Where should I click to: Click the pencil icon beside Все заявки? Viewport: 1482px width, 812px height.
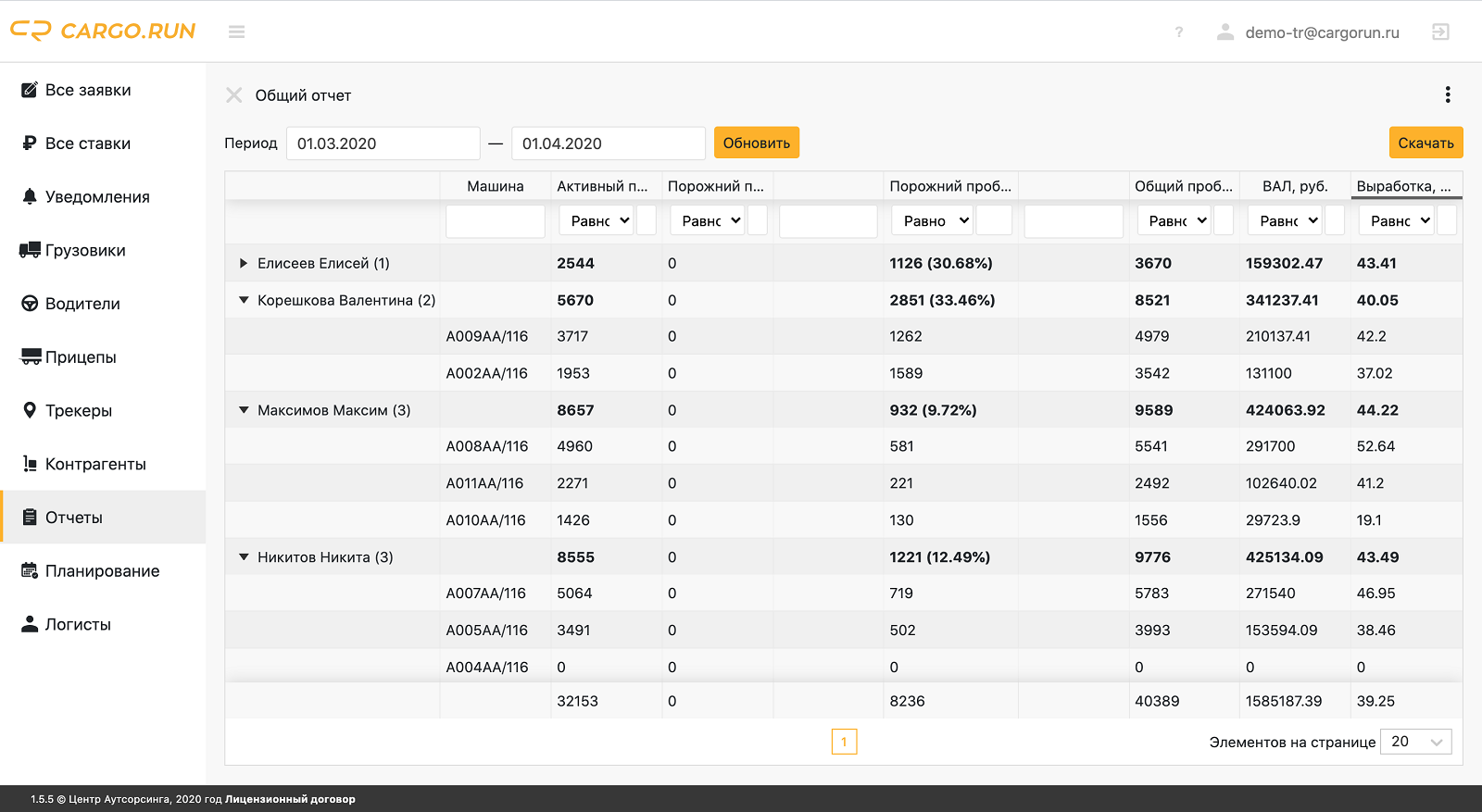(30, 90)
